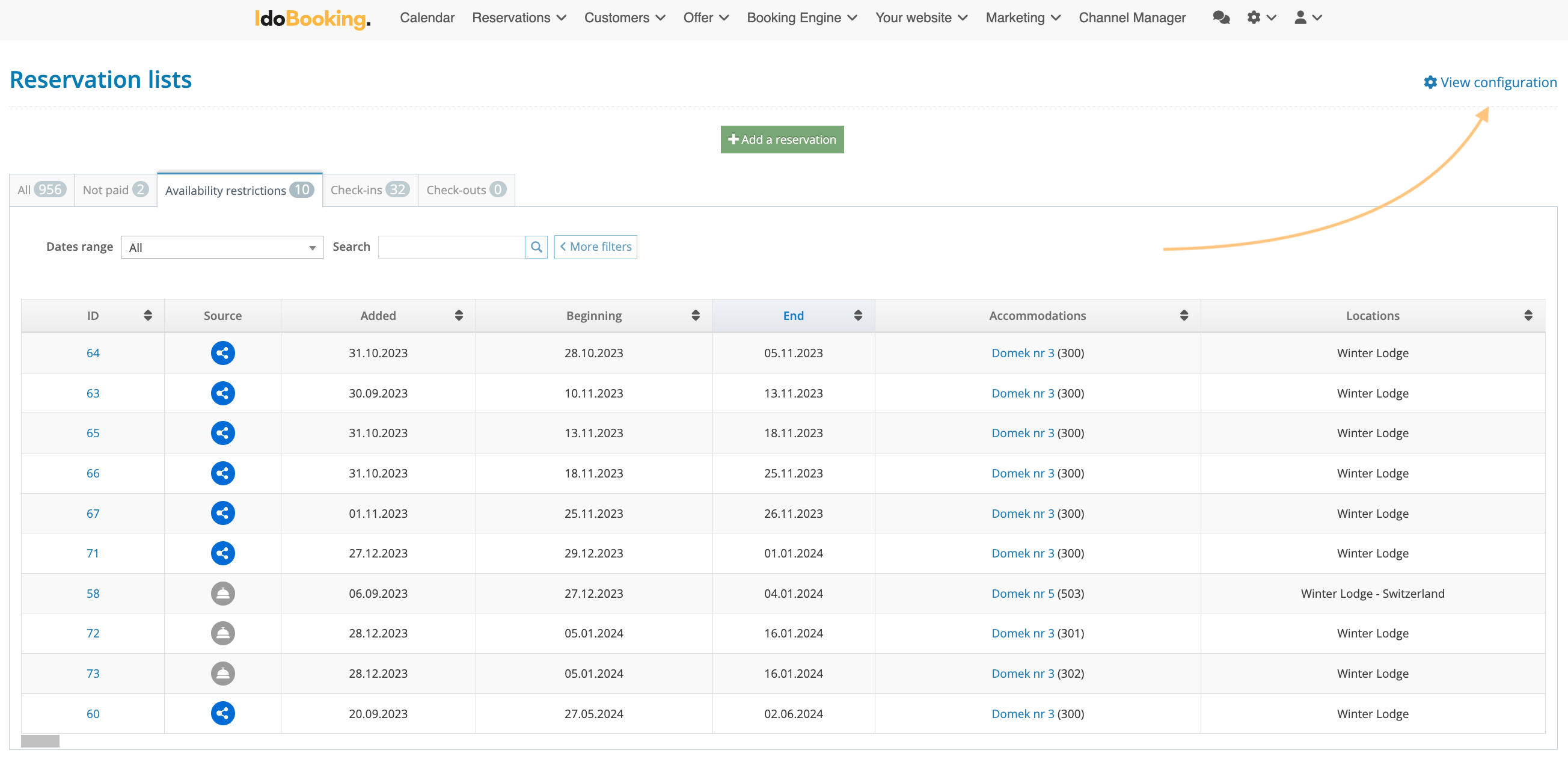Screen dimensions: 1568x783
Task: Click the horizontal scrollbar thumb
Action: tap(40, 741)
